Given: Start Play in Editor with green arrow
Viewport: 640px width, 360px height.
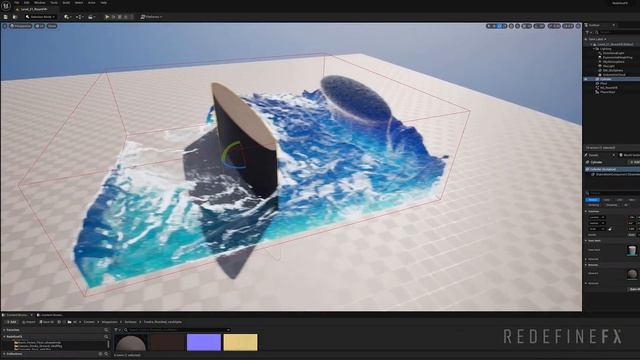Looking at the screenshot, I should tap(107, 17).
